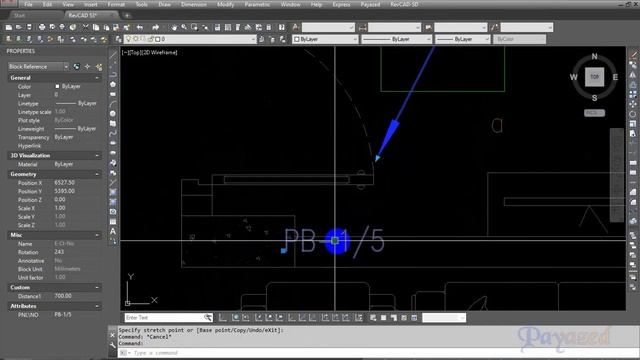Click the Quick Select icon in Properties
This screenshot has width=640, height=360.
[x=98, y=67]
